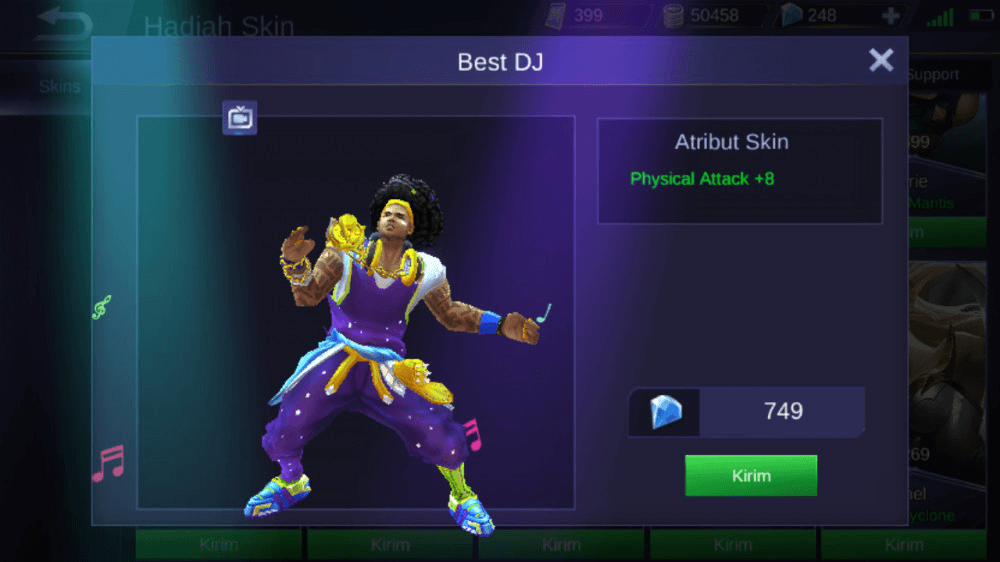1000x562 pixels.
Task: Click the green Kirim button for 749 diamonds
Action: [x=751, y=475]
